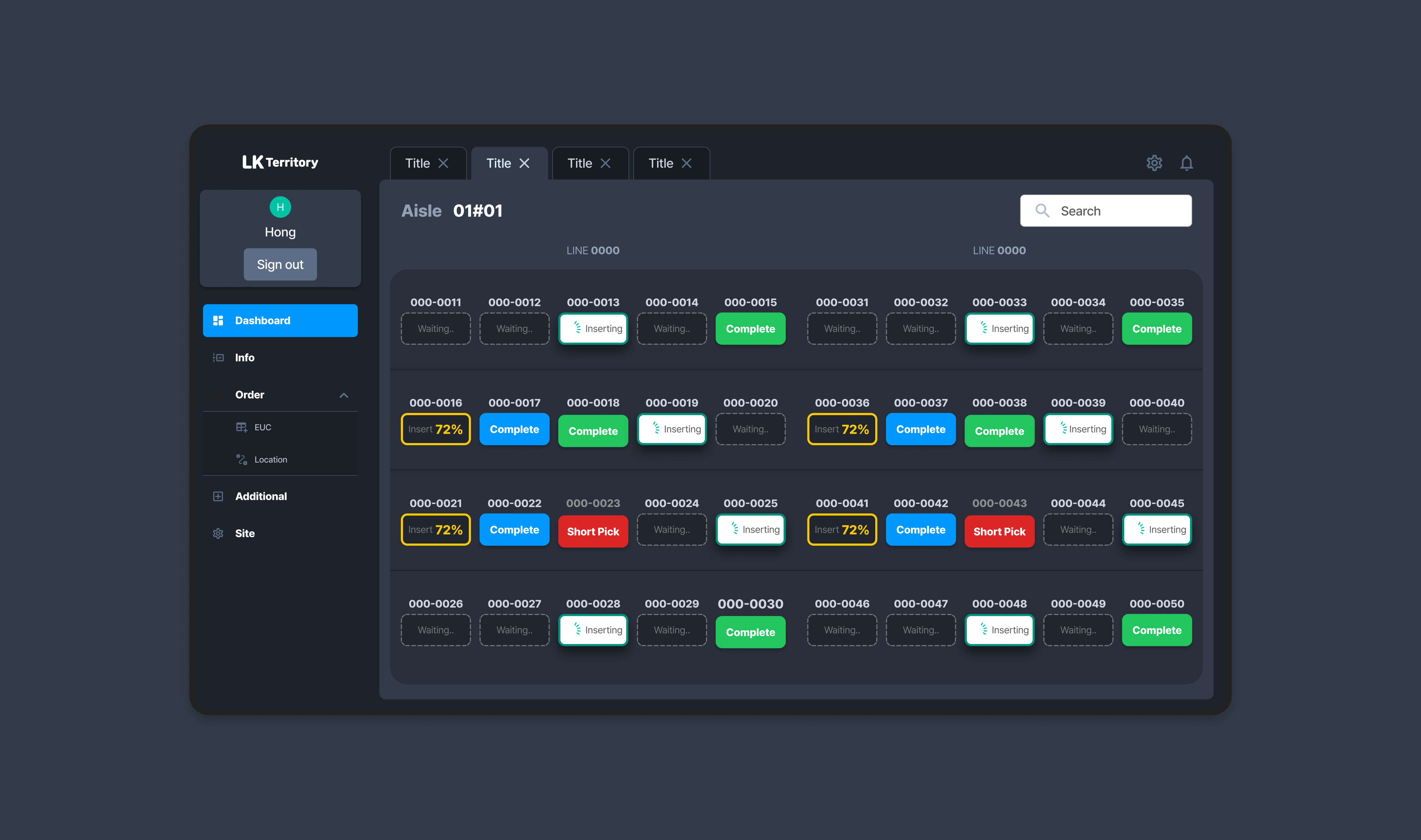Select blue Complete of 000-0037

pyautogui.click(x=921, y=429)
